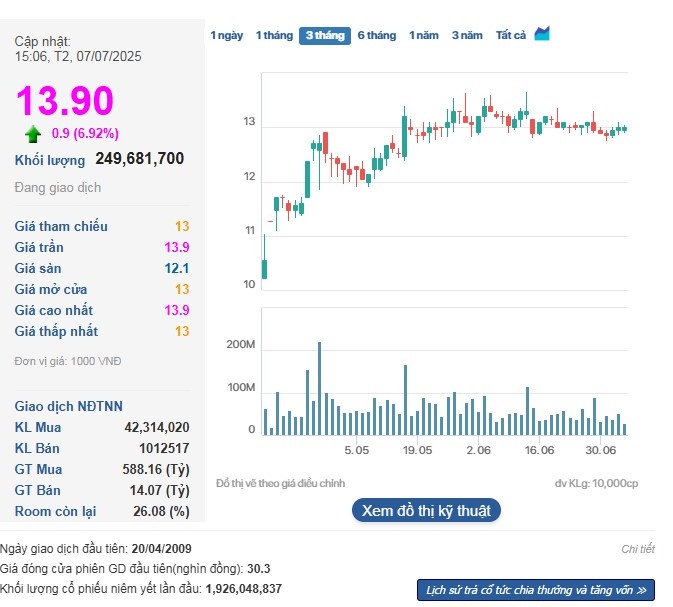Click the Xem đồ thị kỹ thuật button
The height and width of the screenshot is (607, 673).
[x=426, y=510]
